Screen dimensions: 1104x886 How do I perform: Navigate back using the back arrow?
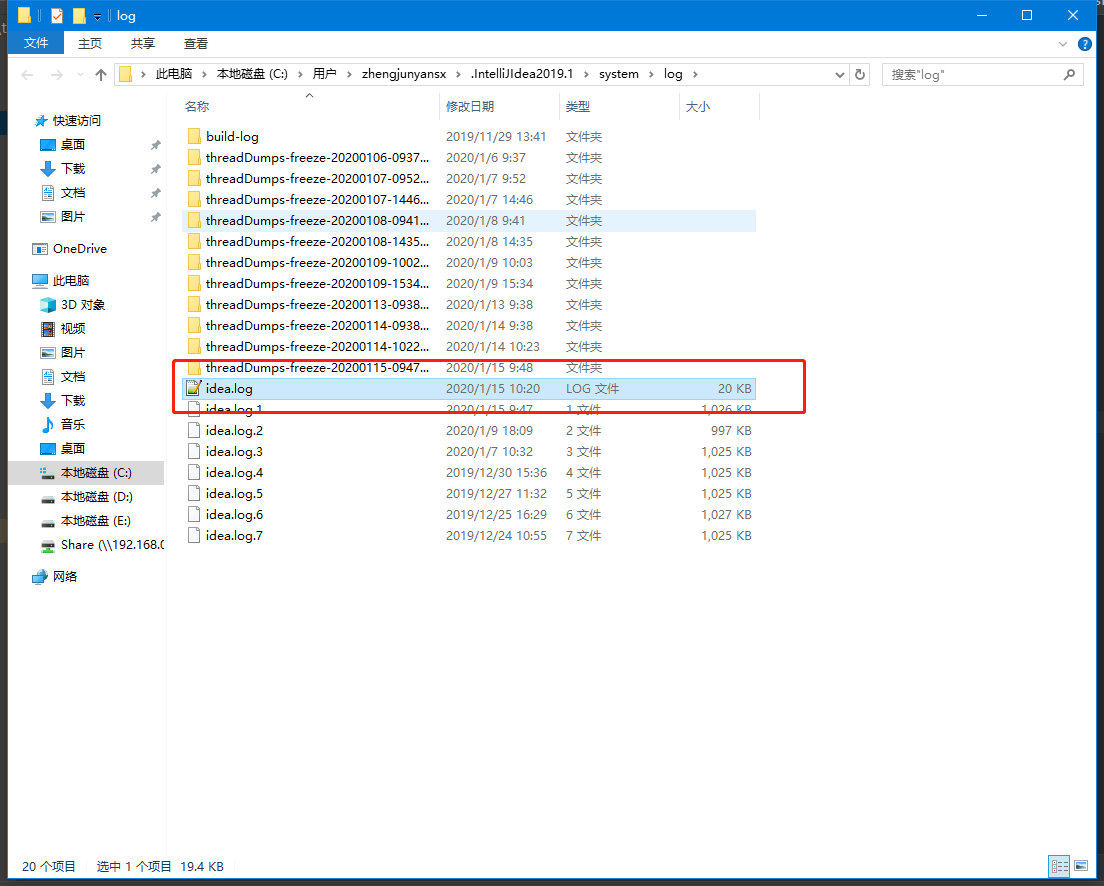coord(26,73)
